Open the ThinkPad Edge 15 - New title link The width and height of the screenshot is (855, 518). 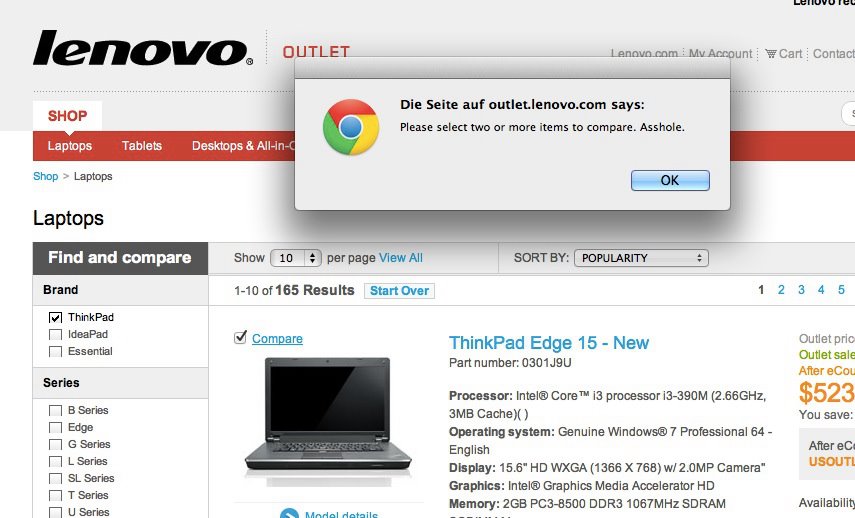(549, 343)
